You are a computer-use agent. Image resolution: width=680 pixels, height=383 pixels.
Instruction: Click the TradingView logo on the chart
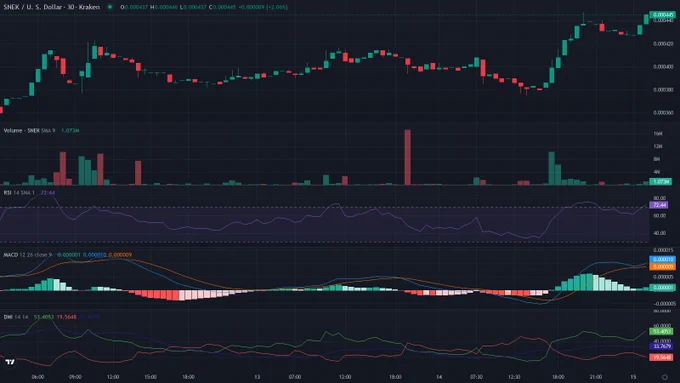(x=10, y=362)
